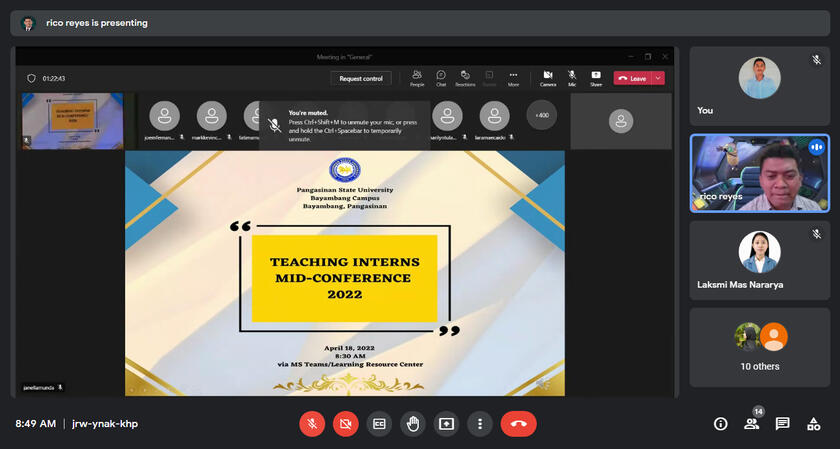
Task: Open the three-dot more options menu
Action: coord(480,424)
